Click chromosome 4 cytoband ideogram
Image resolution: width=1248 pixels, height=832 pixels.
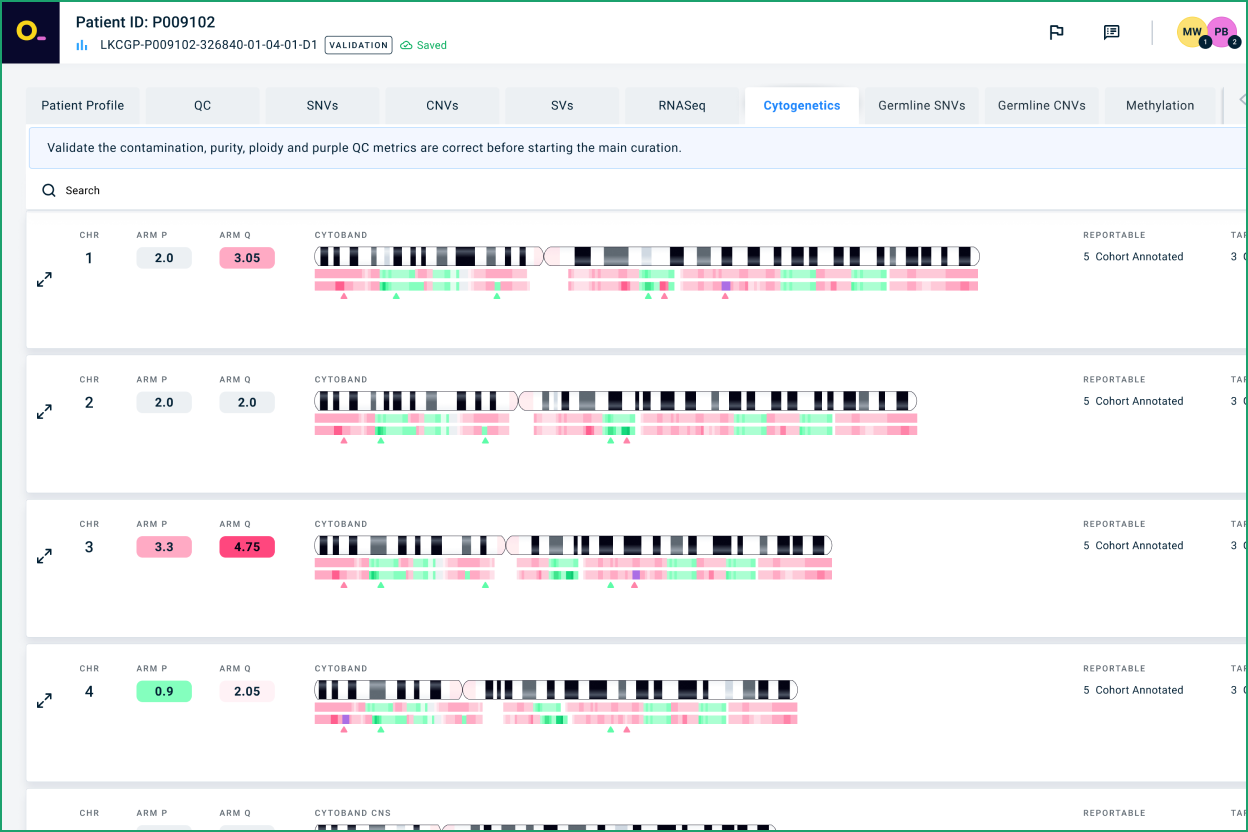(x=556, y=690)
